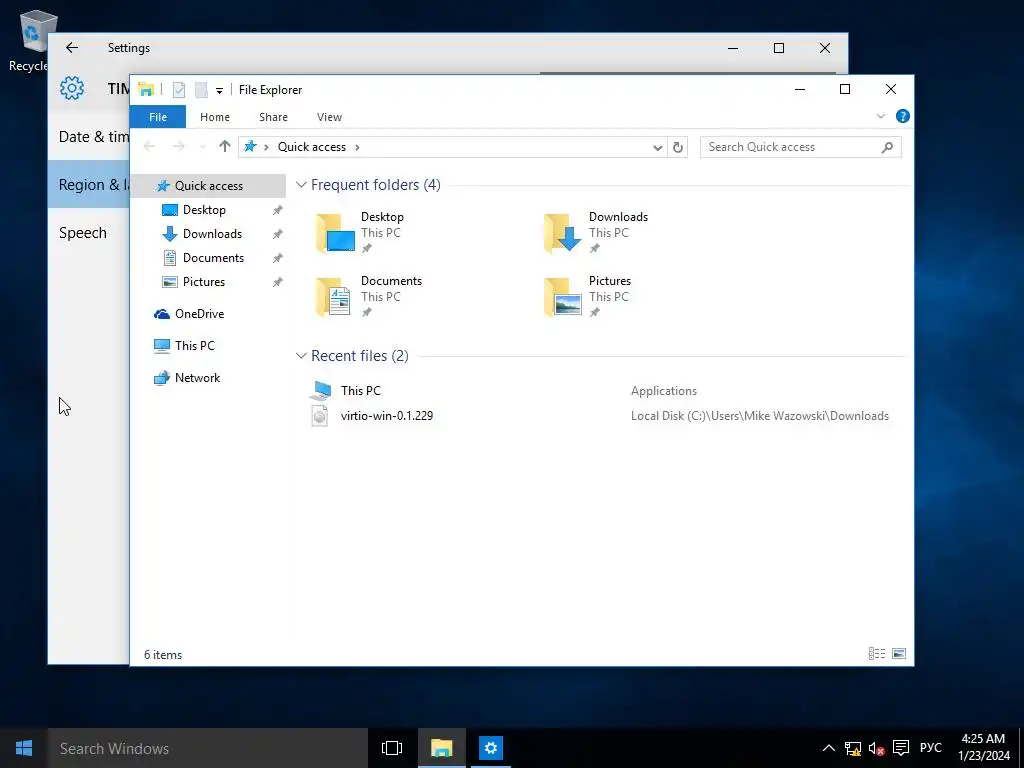This screenshot has width=1024, height=768.
Task: Click the Settings taskbar button
Action: coord(490,748)
